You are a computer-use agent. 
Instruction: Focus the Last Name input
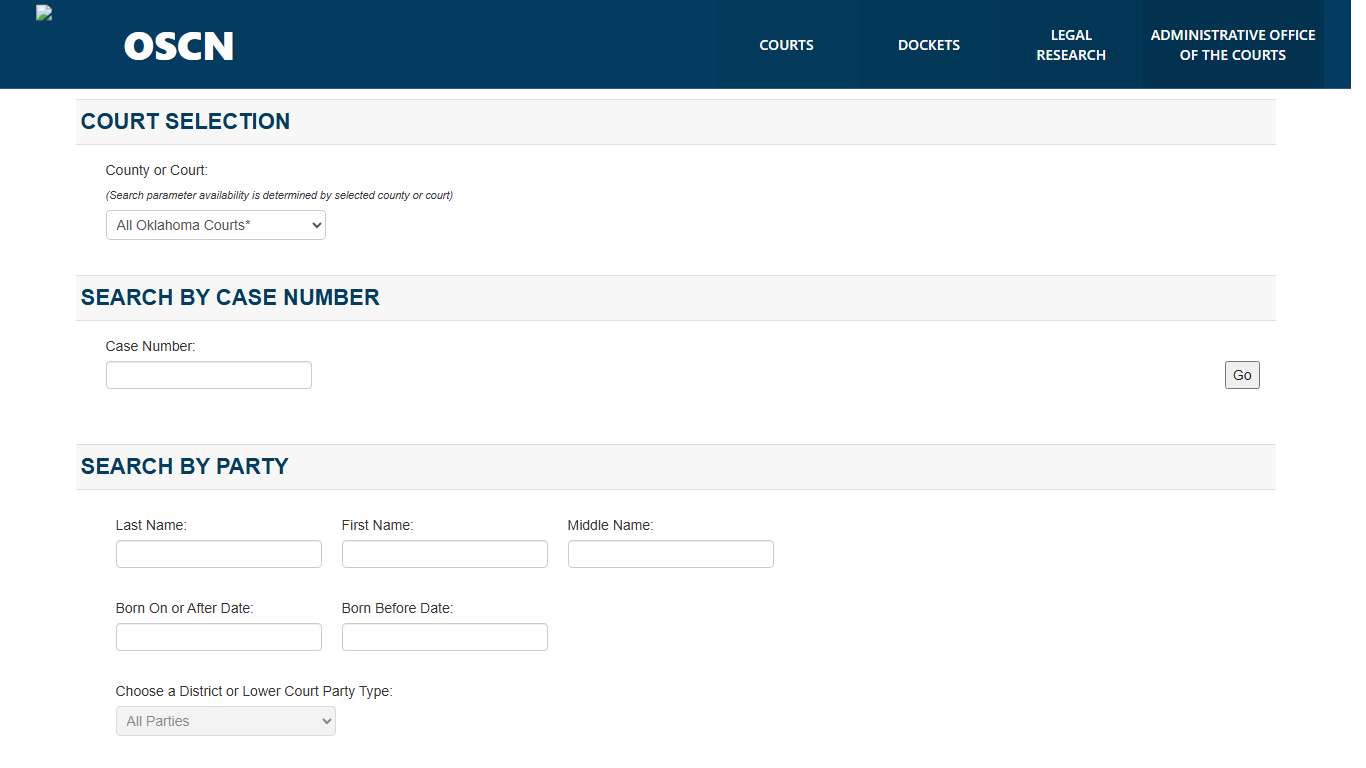tap(218, 553)
